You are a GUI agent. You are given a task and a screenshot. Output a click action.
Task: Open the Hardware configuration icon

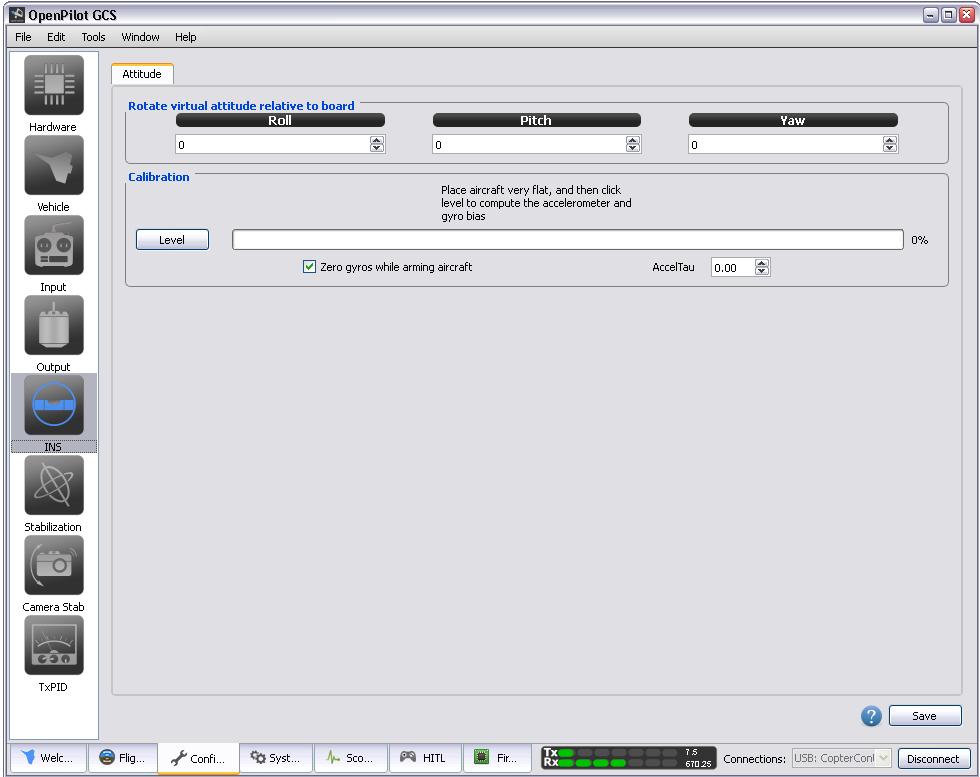click(54, 86)
